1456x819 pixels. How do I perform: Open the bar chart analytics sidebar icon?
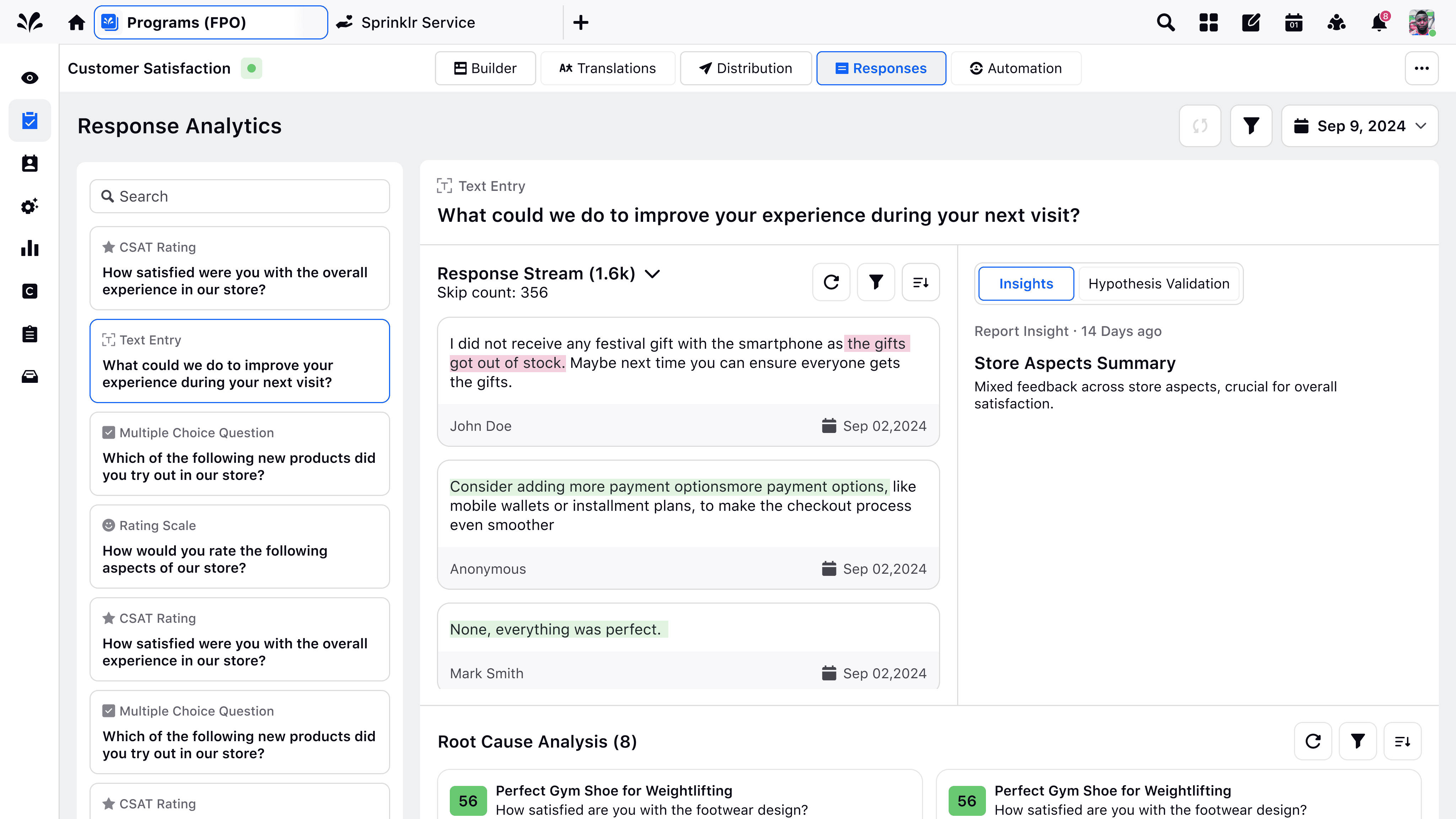point(29,248)
